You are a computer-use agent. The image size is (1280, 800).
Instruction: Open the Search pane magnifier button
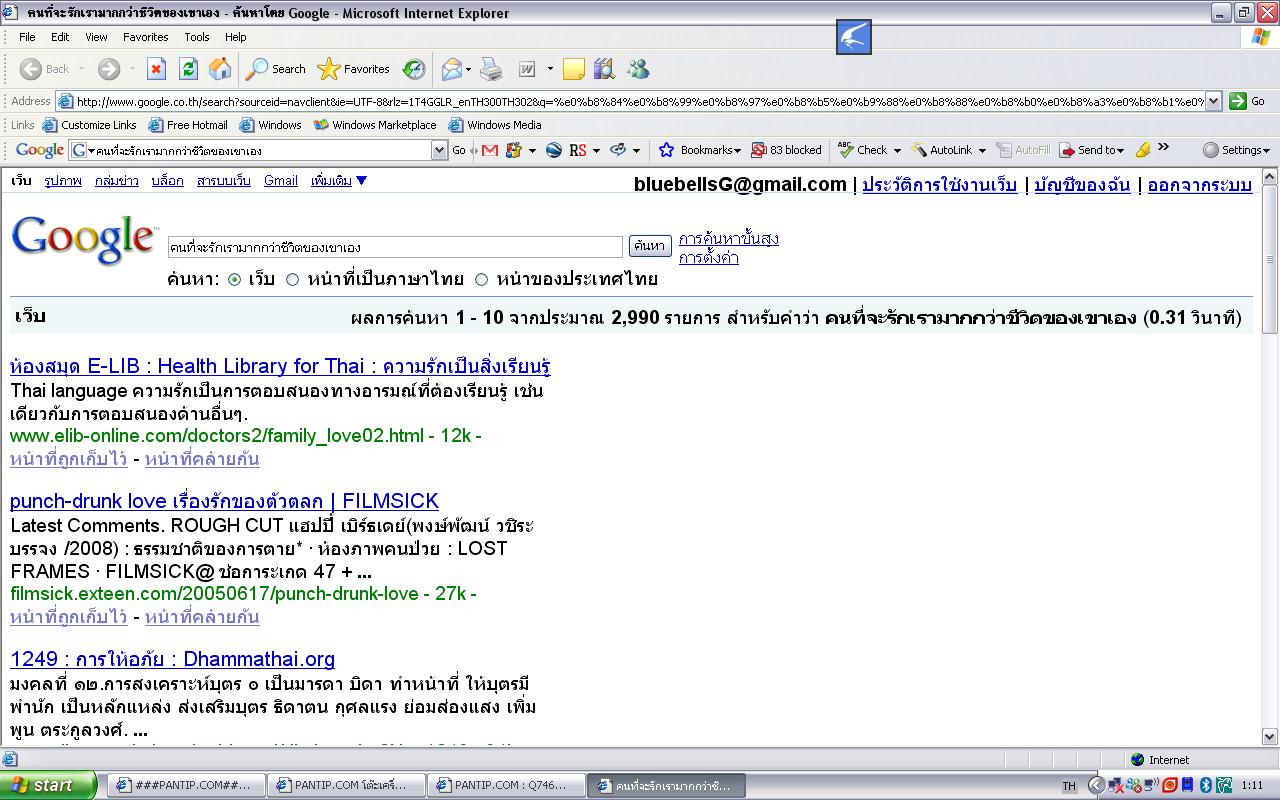tap(277, 69)
